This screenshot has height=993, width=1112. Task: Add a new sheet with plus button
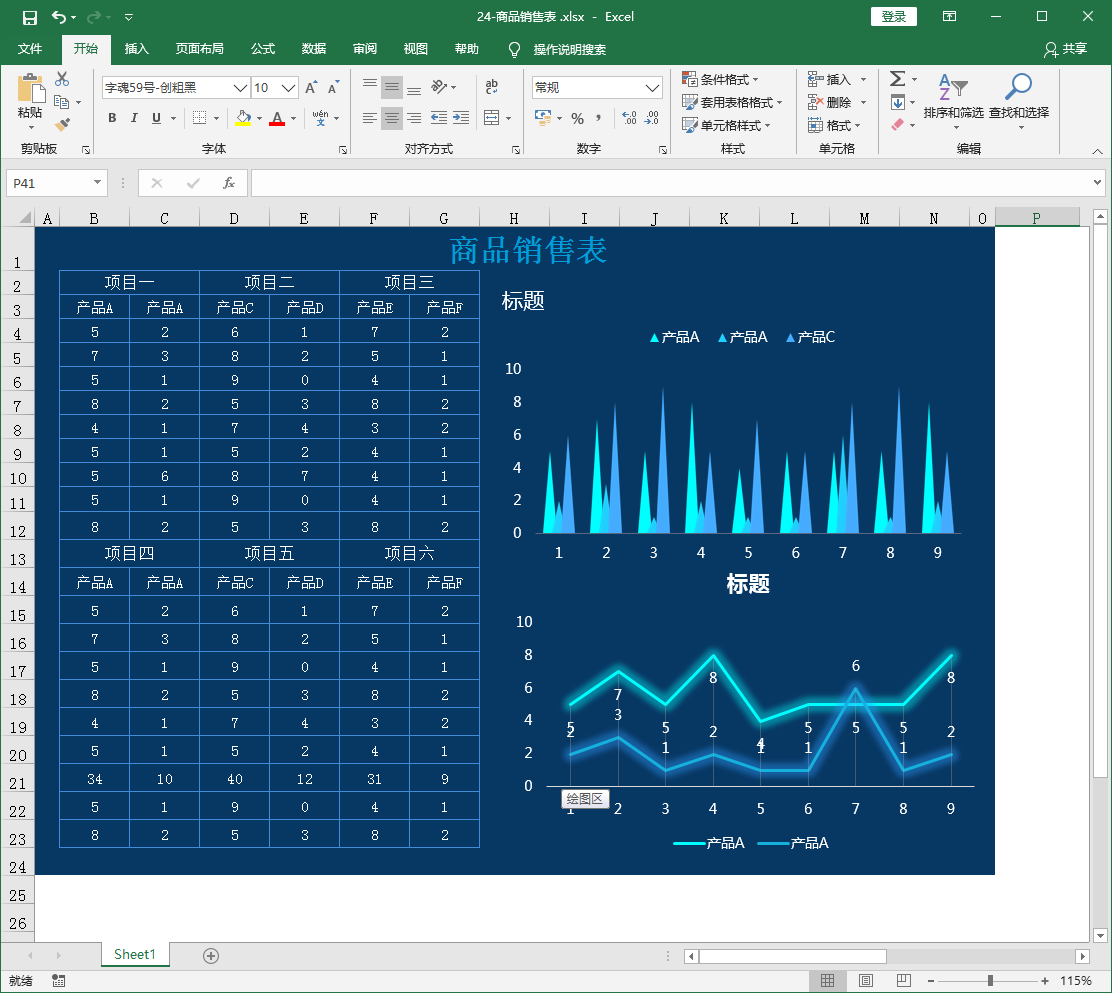tap(211, 956)
